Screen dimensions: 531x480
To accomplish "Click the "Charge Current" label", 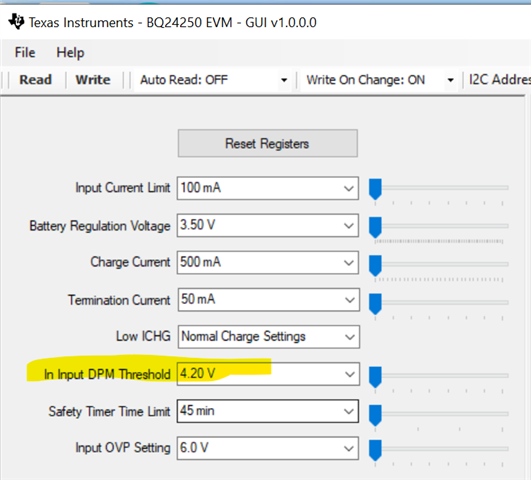I will pos(130,262).
